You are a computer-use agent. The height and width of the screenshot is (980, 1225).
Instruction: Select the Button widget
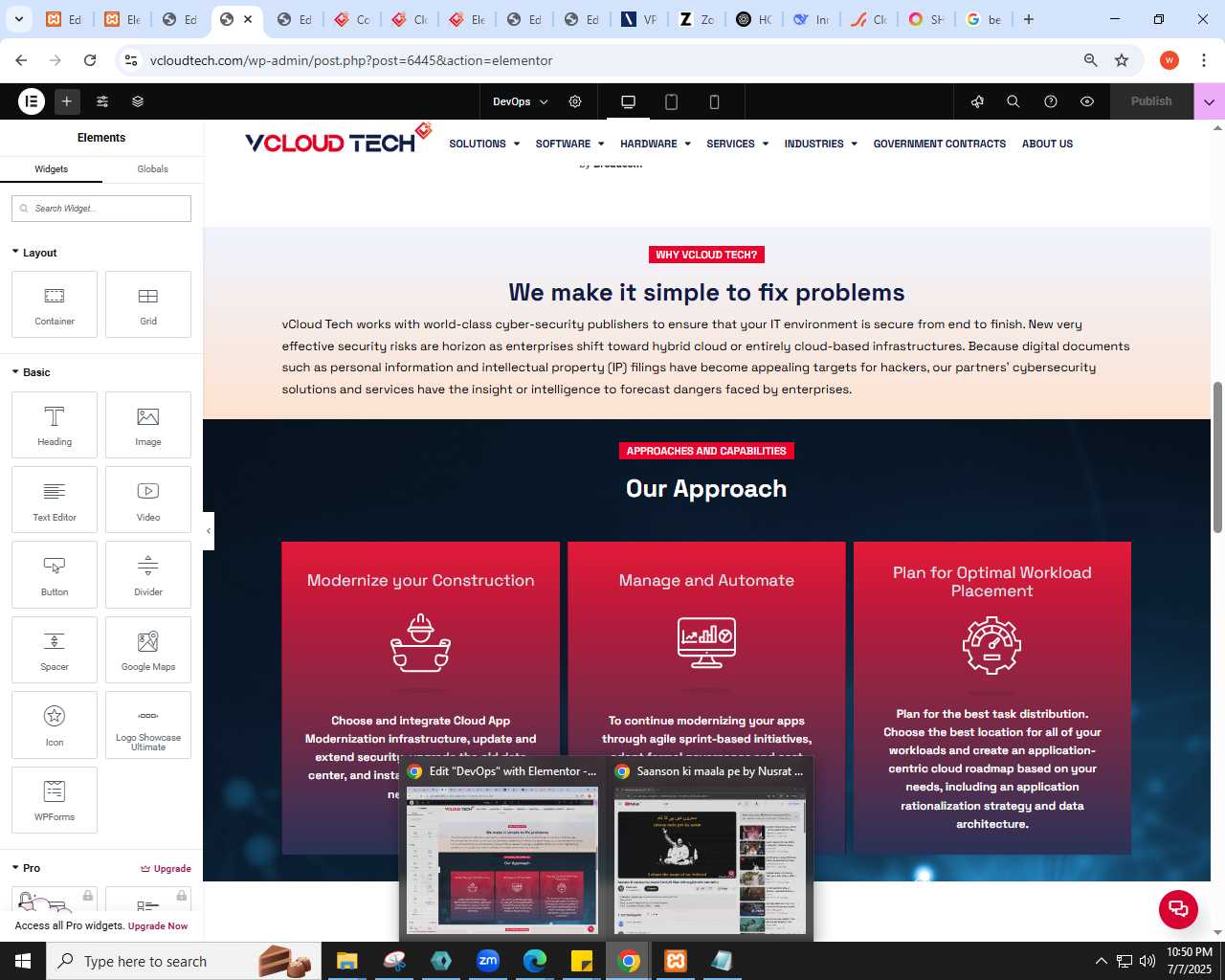[55, 574]
